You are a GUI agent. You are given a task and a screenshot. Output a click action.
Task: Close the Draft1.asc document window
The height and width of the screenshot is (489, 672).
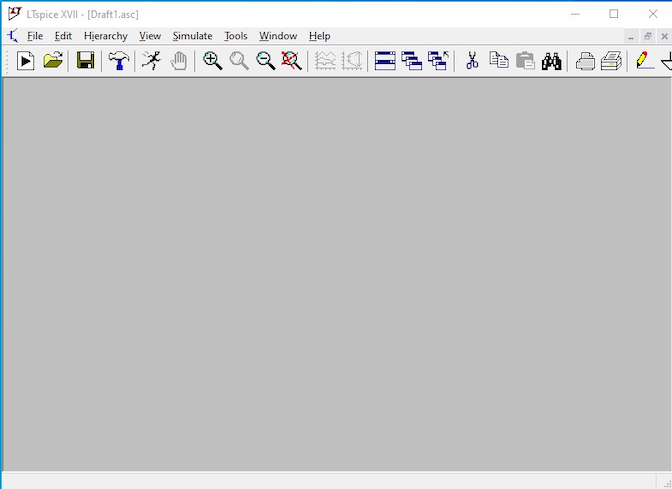(x=664, y=36)
